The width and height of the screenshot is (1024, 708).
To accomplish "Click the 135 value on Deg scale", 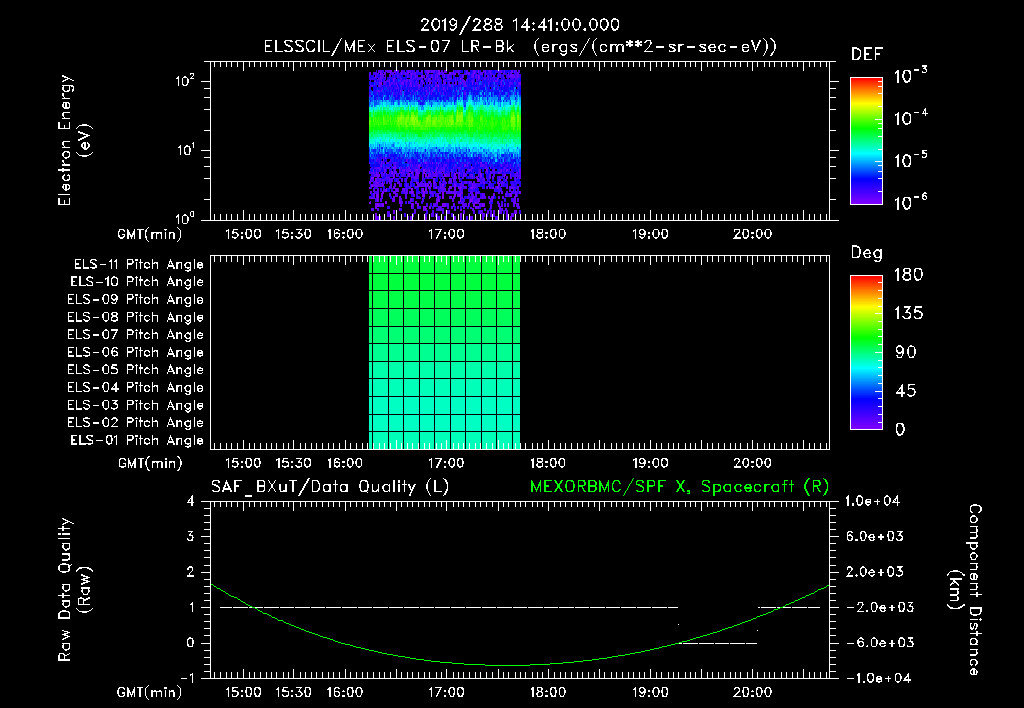I will (908, 313).
